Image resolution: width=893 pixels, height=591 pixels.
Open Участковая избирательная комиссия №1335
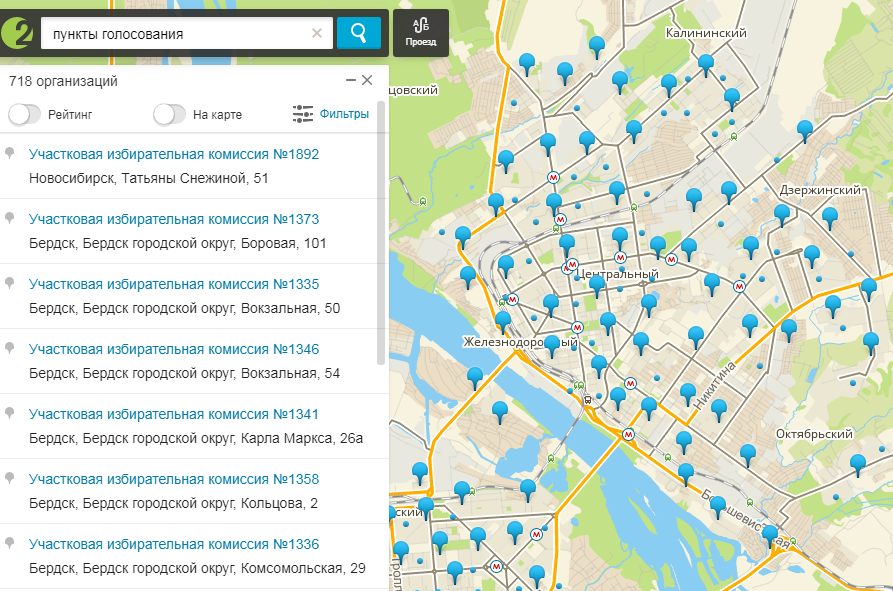pos(174,284)
